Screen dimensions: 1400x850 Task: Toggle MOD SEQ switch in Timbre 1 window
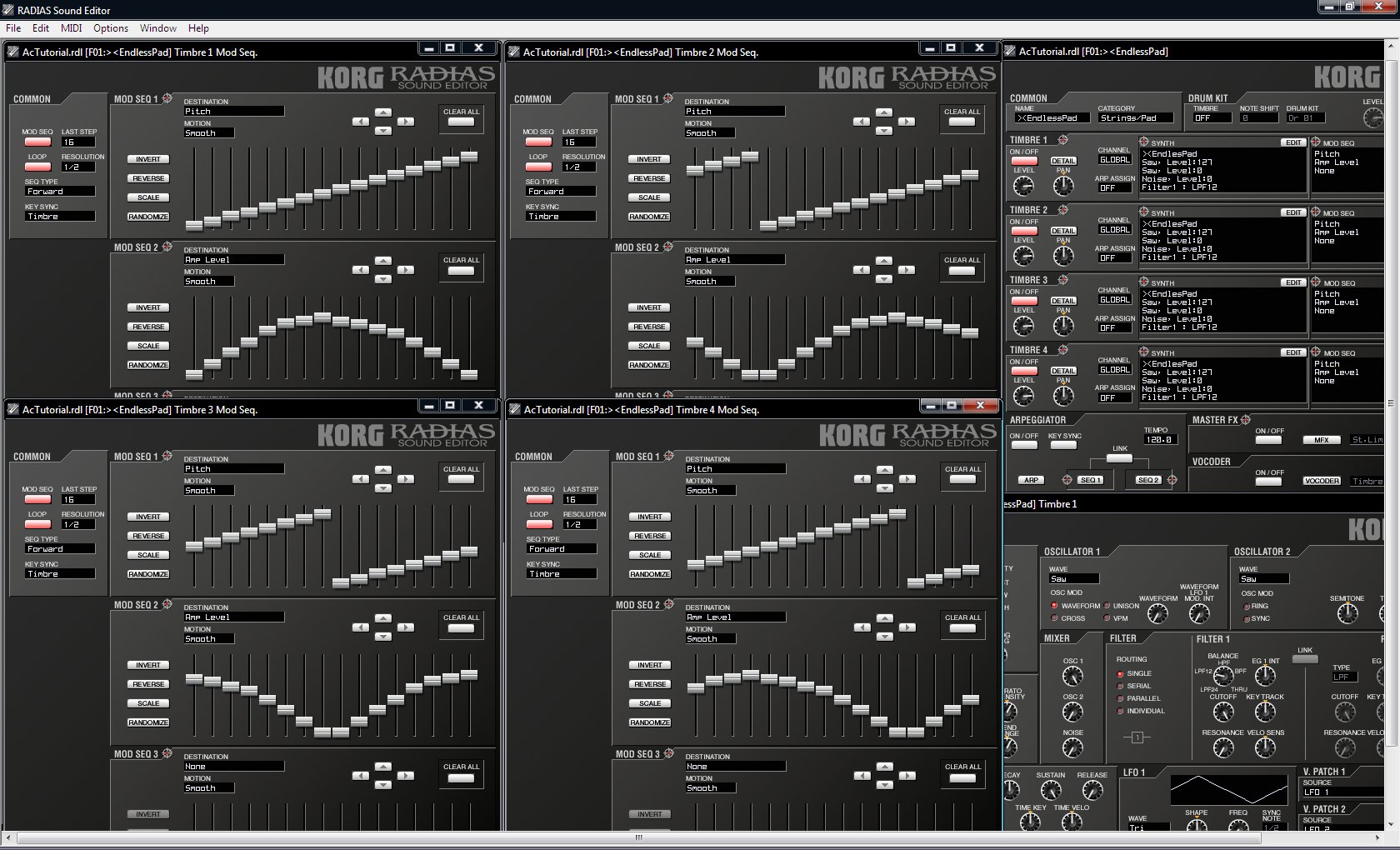37,142
